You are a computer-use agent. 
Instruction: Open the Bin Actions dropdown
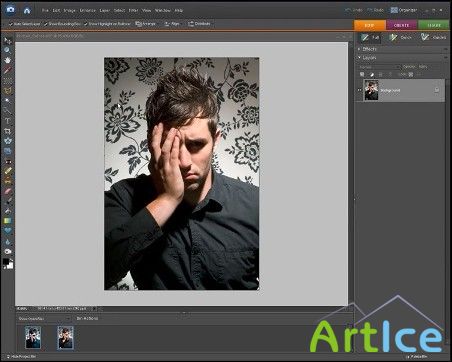(x=87, y=318)
